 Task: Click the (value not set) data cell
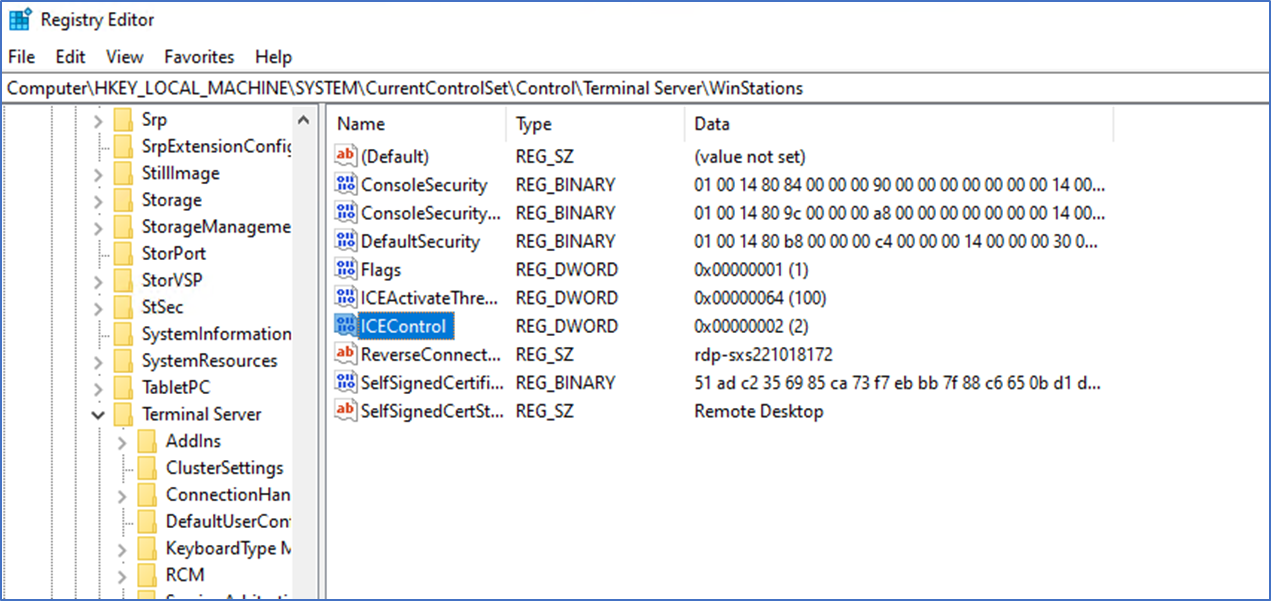tap(749, 156)
